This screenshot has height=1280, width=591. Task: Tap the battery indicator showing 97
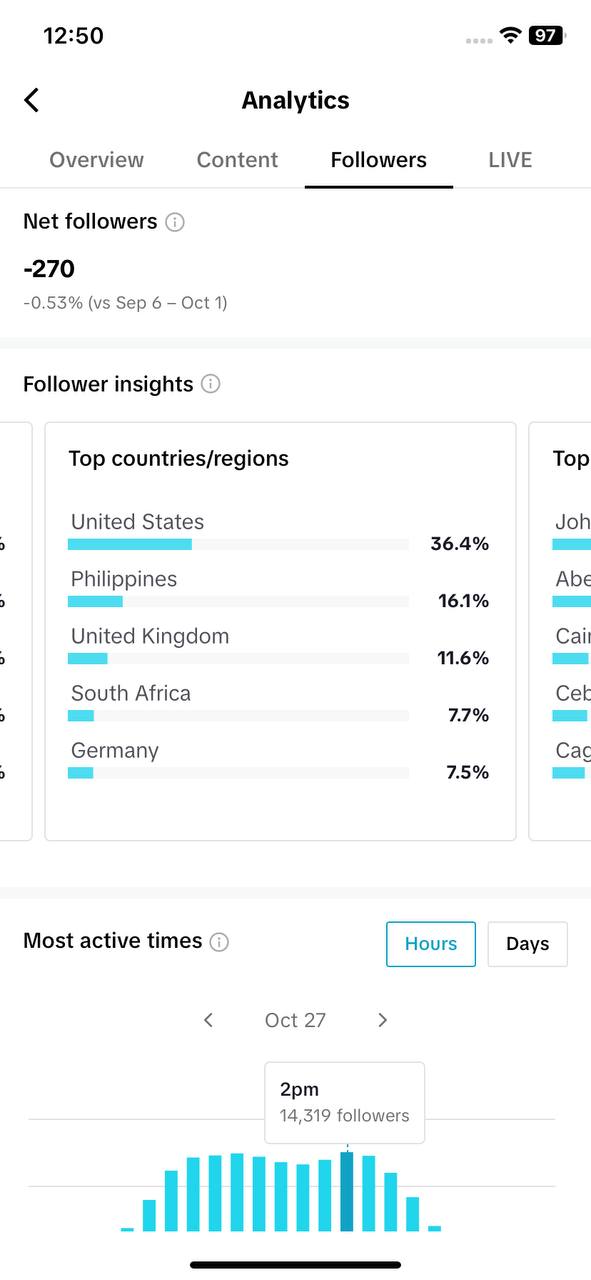[547, 36]
